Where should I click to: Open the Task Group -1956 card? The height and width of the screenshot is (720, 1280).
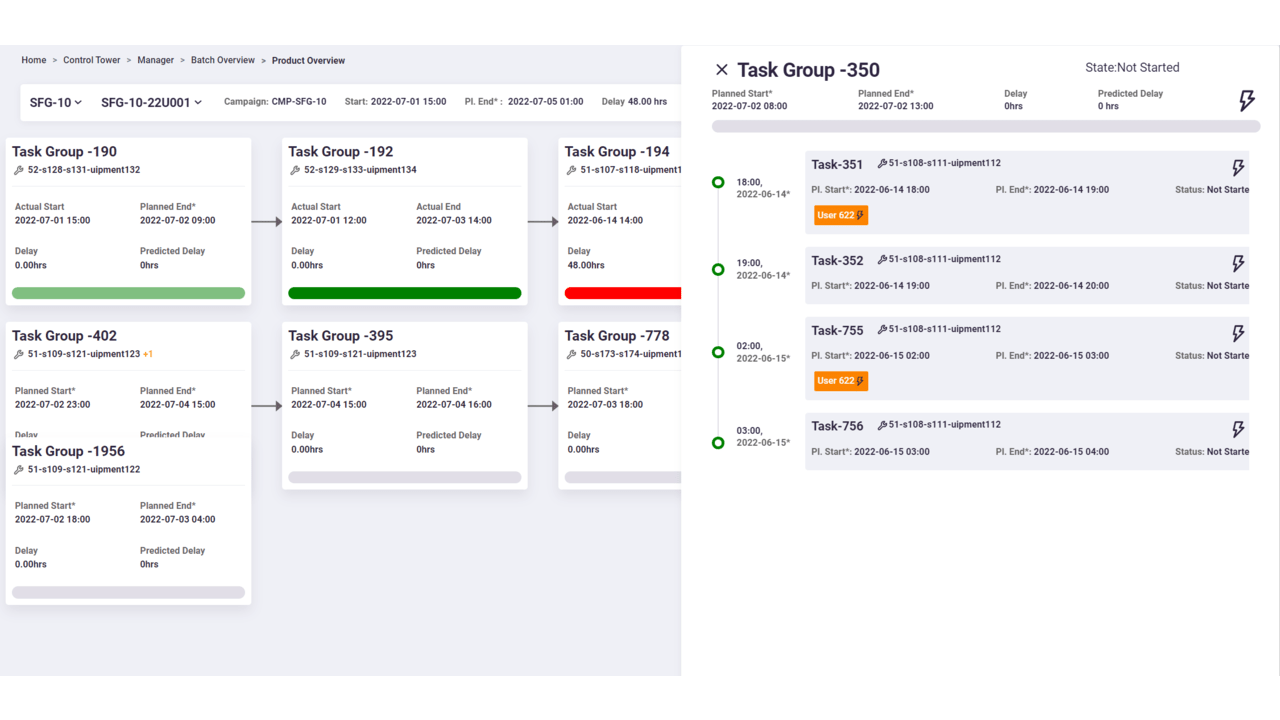[128, 520]
